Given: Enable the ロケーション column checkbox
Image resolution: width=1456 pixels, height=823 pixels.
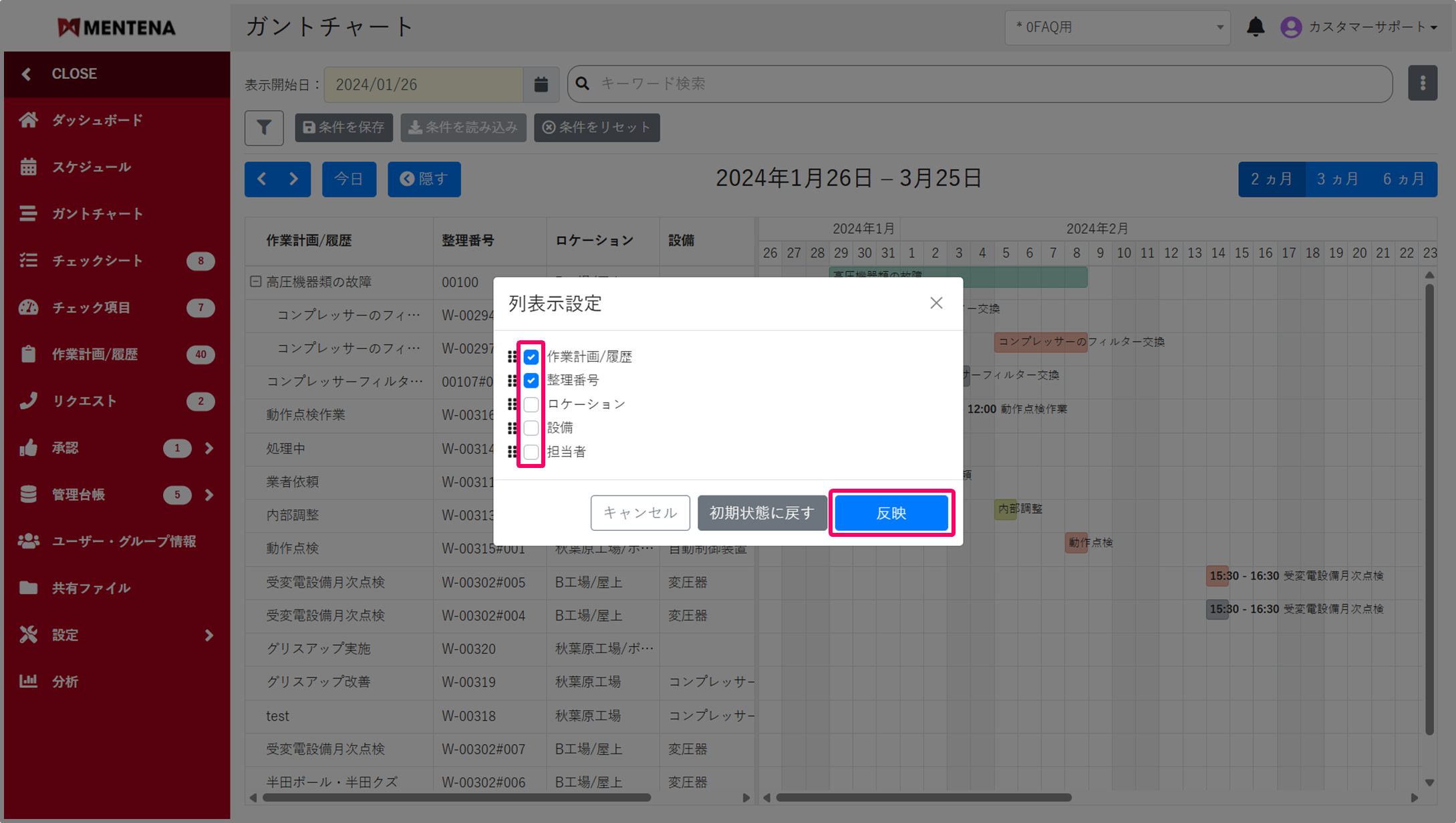Looking at the screenshot, I should tap(531, 404).
